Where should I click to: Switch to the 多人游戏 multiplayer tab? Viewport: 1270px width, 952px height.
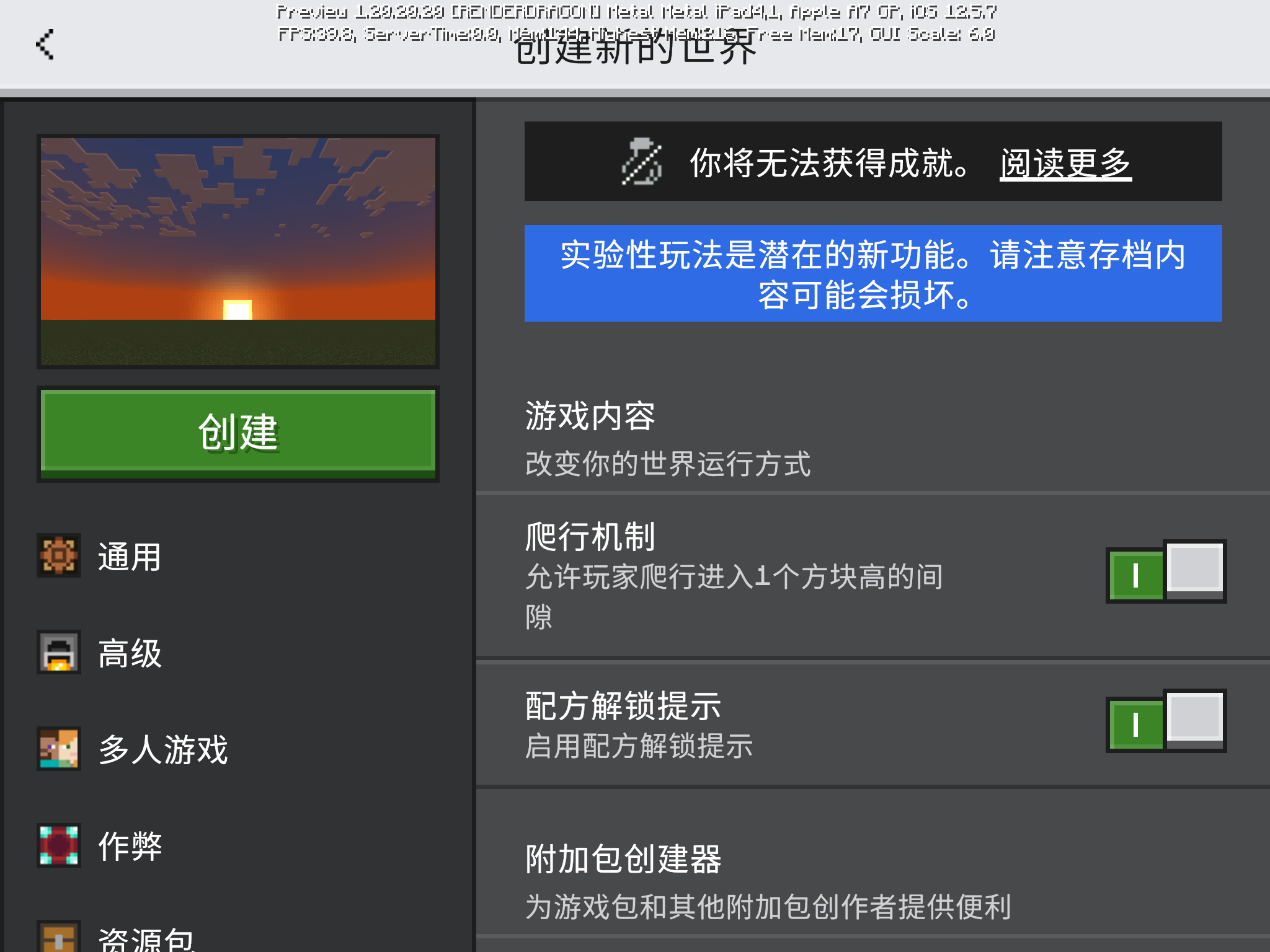click(x=163, y=749)
